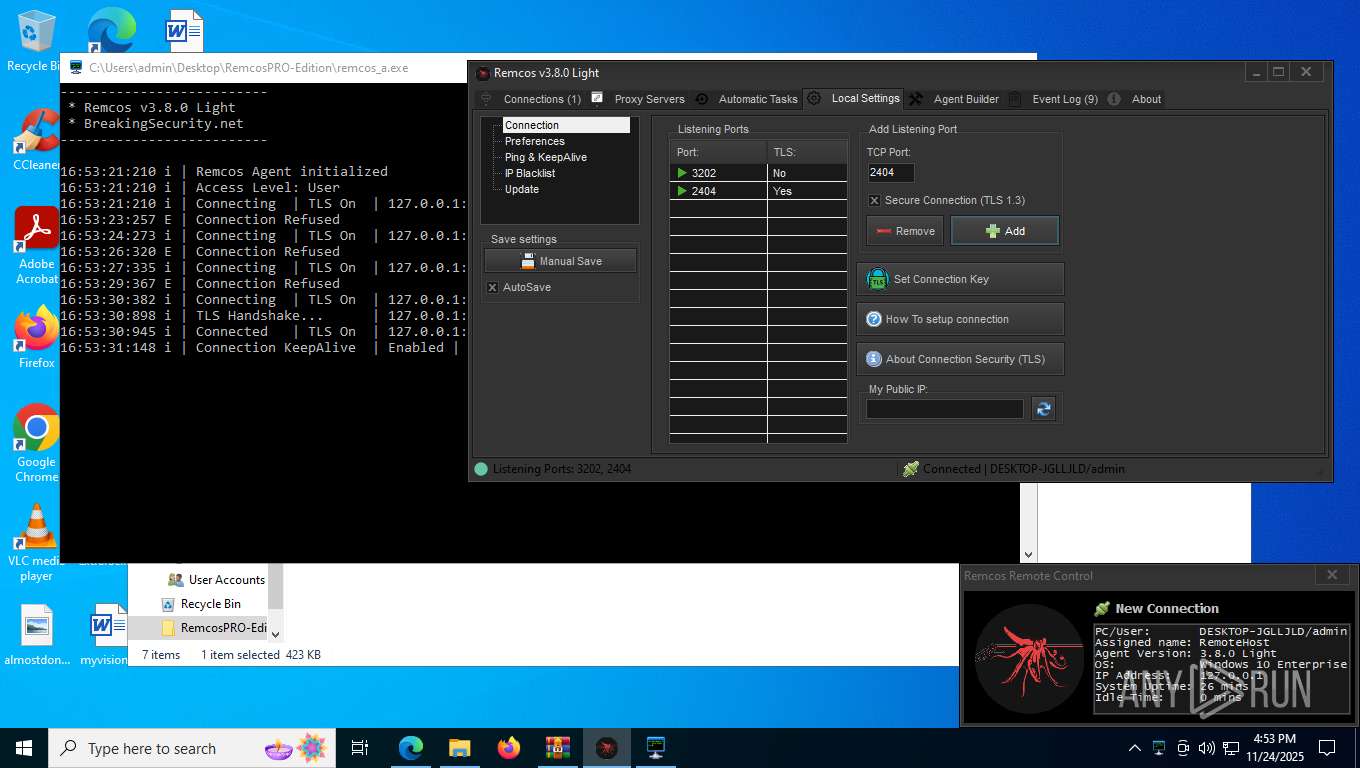Click the About info icon in the tab bar

coord(1115,99)
